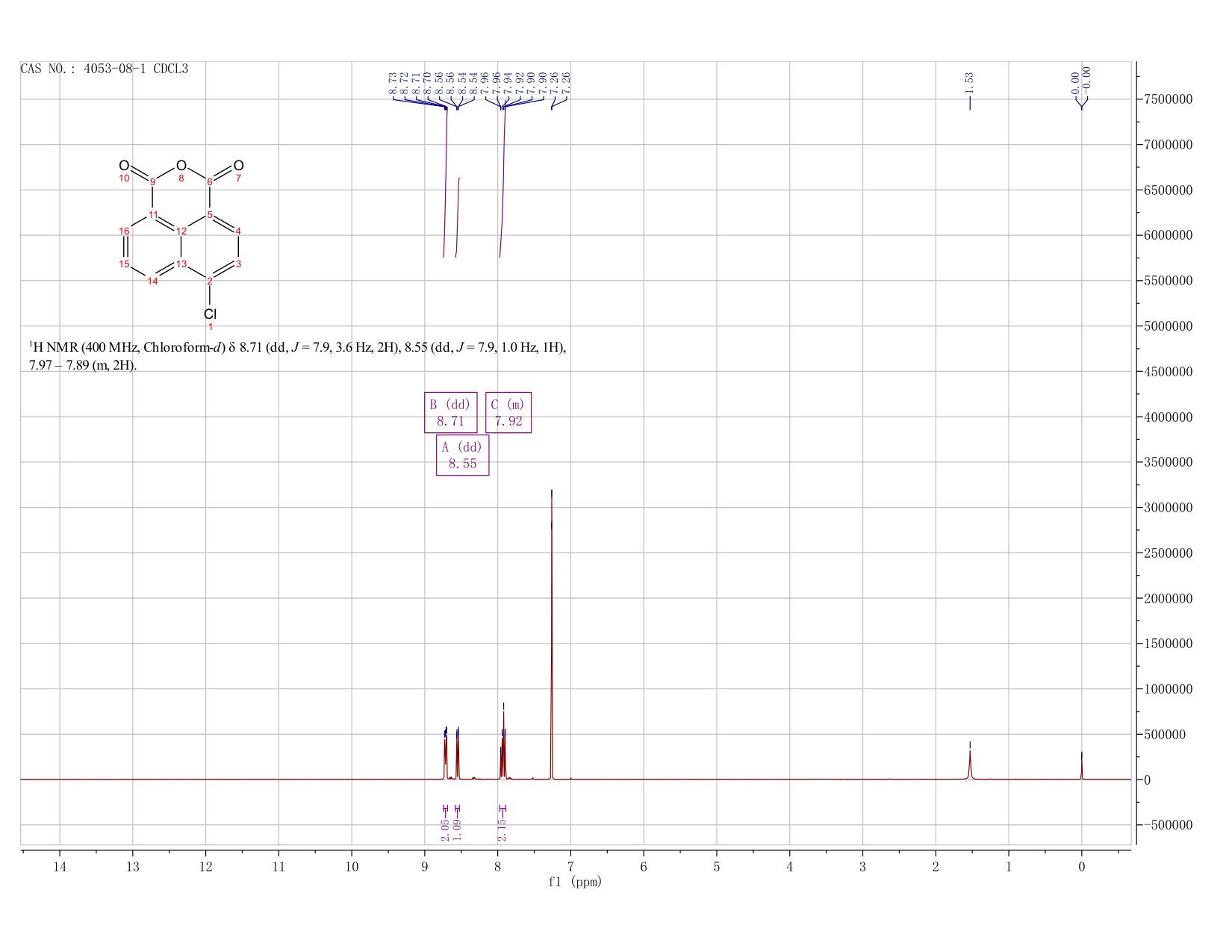Click the CAS NO.: 4053-08-1 CDCL3 title text
The height and width of the screenshot is (952, 1232).
(105, 69)
